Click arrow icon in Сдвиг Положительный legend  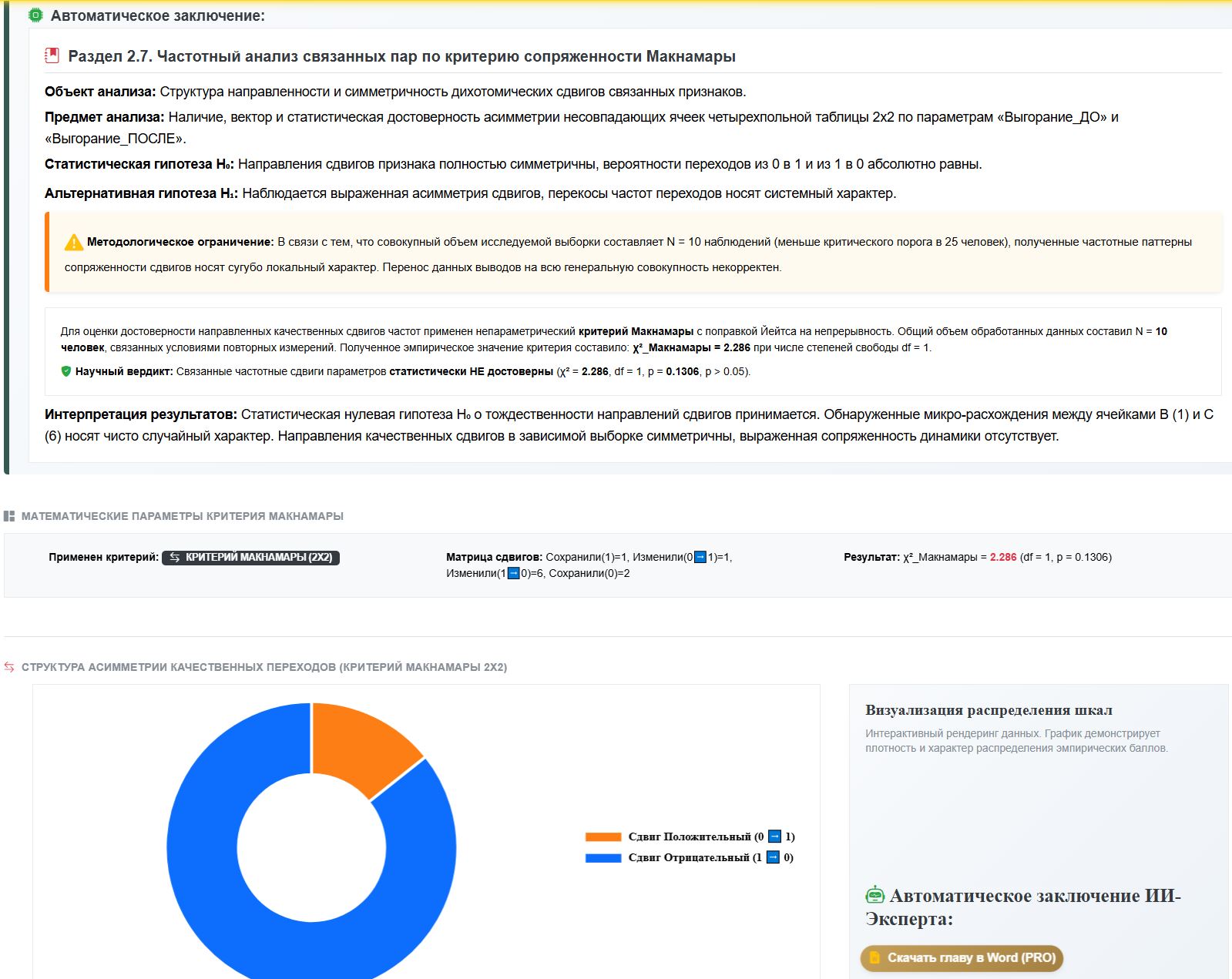click(x=775, y=837)
